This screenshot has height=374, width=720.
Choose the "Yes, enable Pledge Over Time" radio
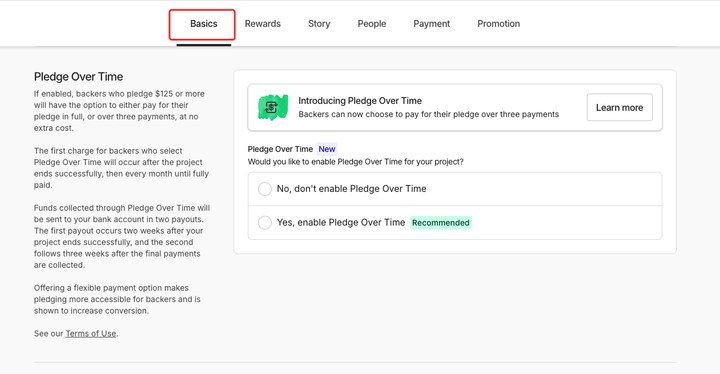pos(264,223)
